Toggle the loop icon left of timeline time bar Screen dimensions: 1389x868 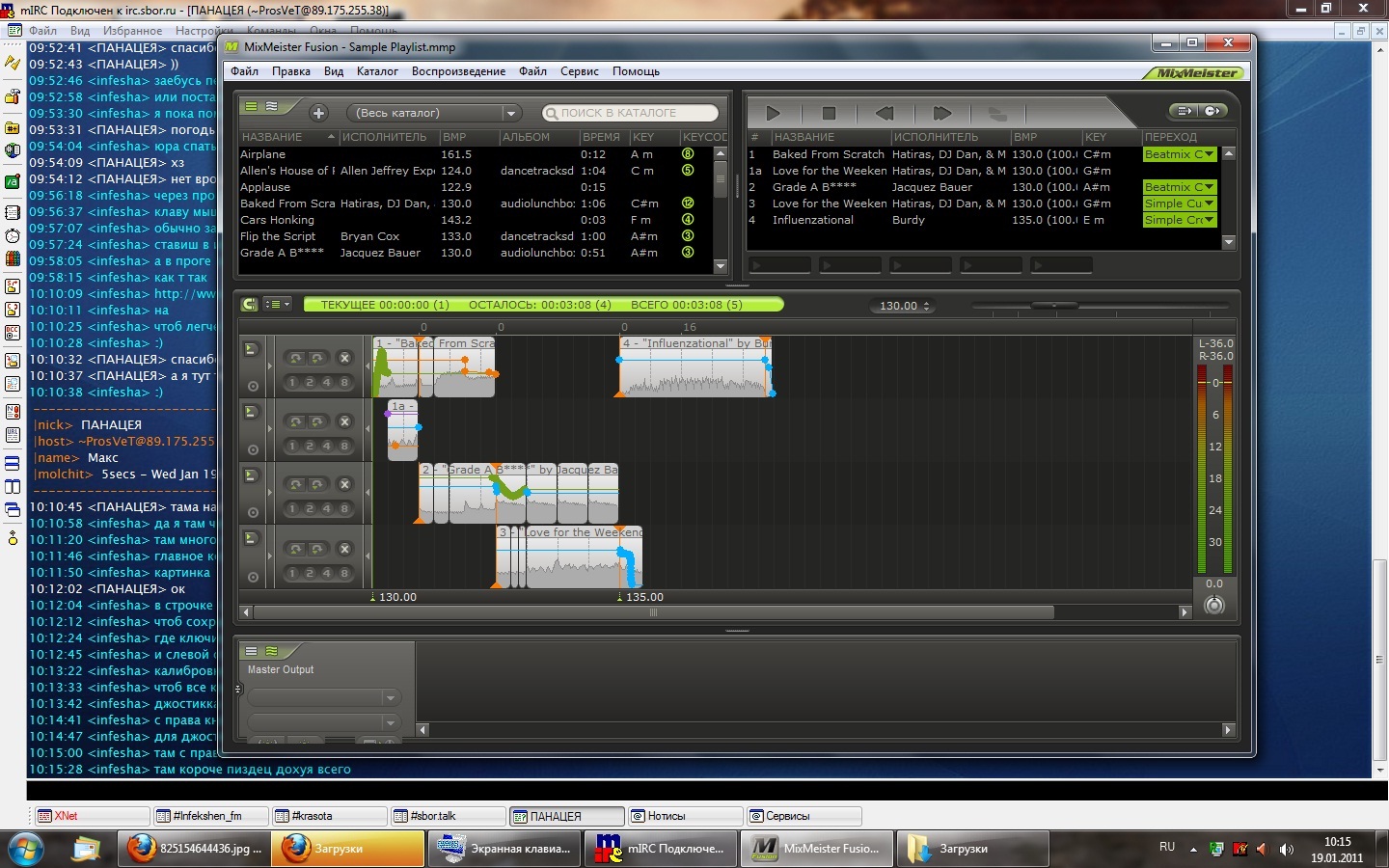click(250, 305)
